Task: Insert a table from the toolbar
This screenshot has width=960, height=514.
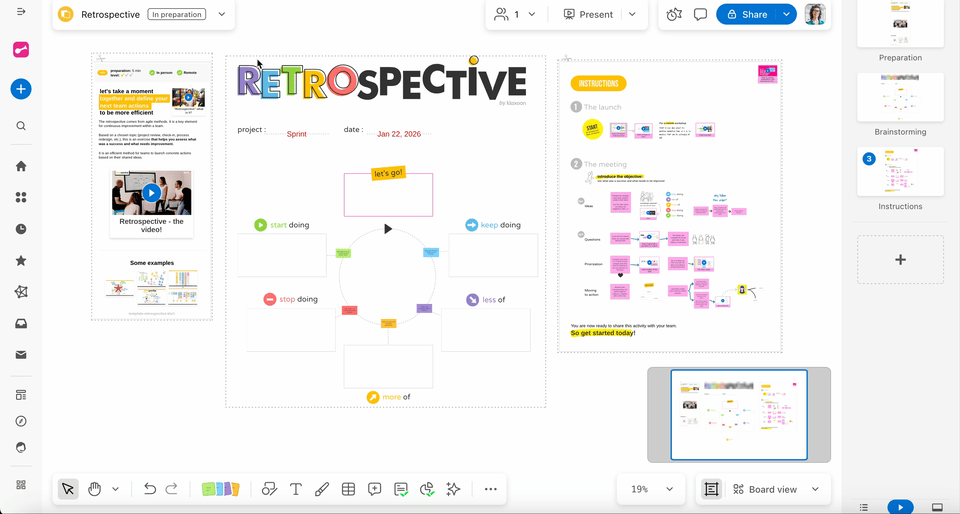Action: (348, 489)
